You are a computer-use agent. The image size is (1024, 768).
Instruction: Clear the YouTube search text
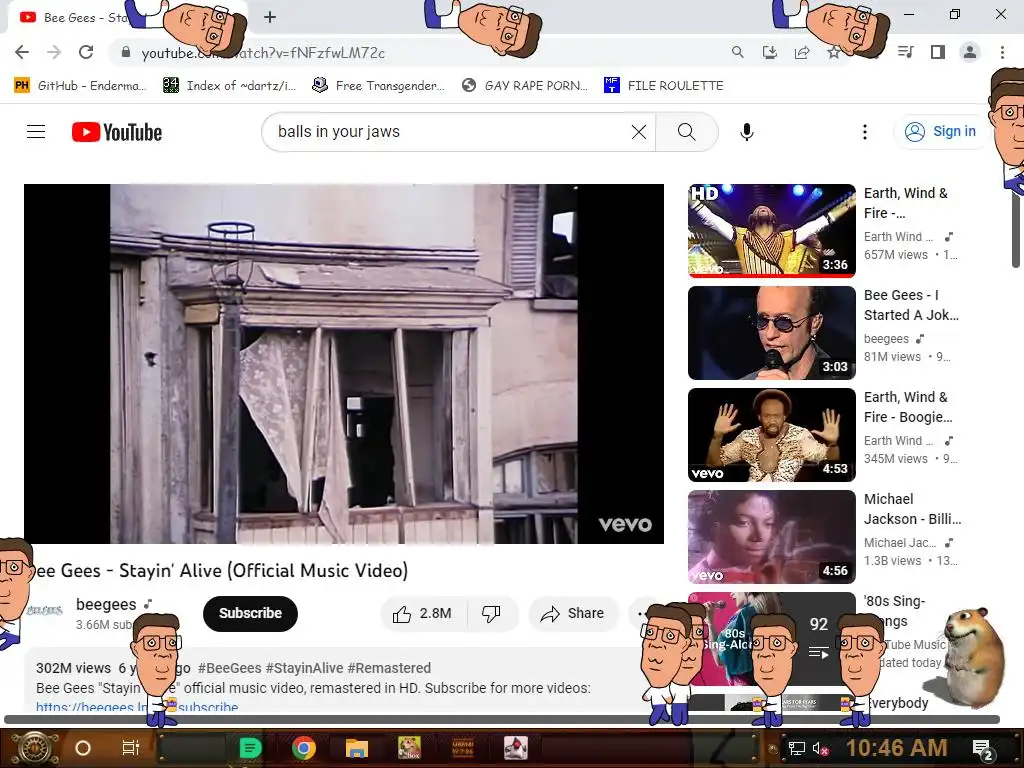click(x=639, y=132)
